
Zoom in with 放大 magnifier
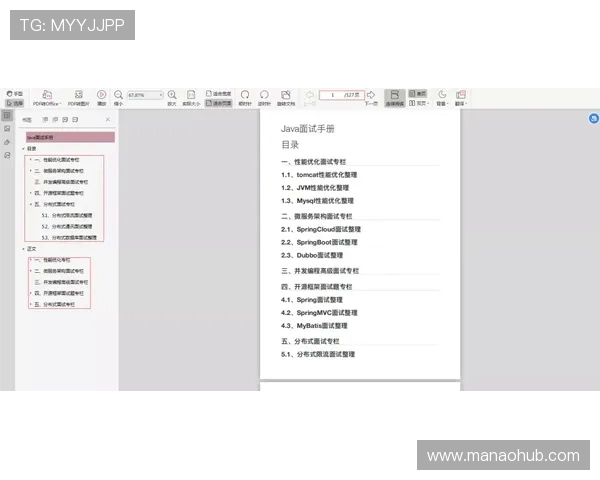pos(172,98)
